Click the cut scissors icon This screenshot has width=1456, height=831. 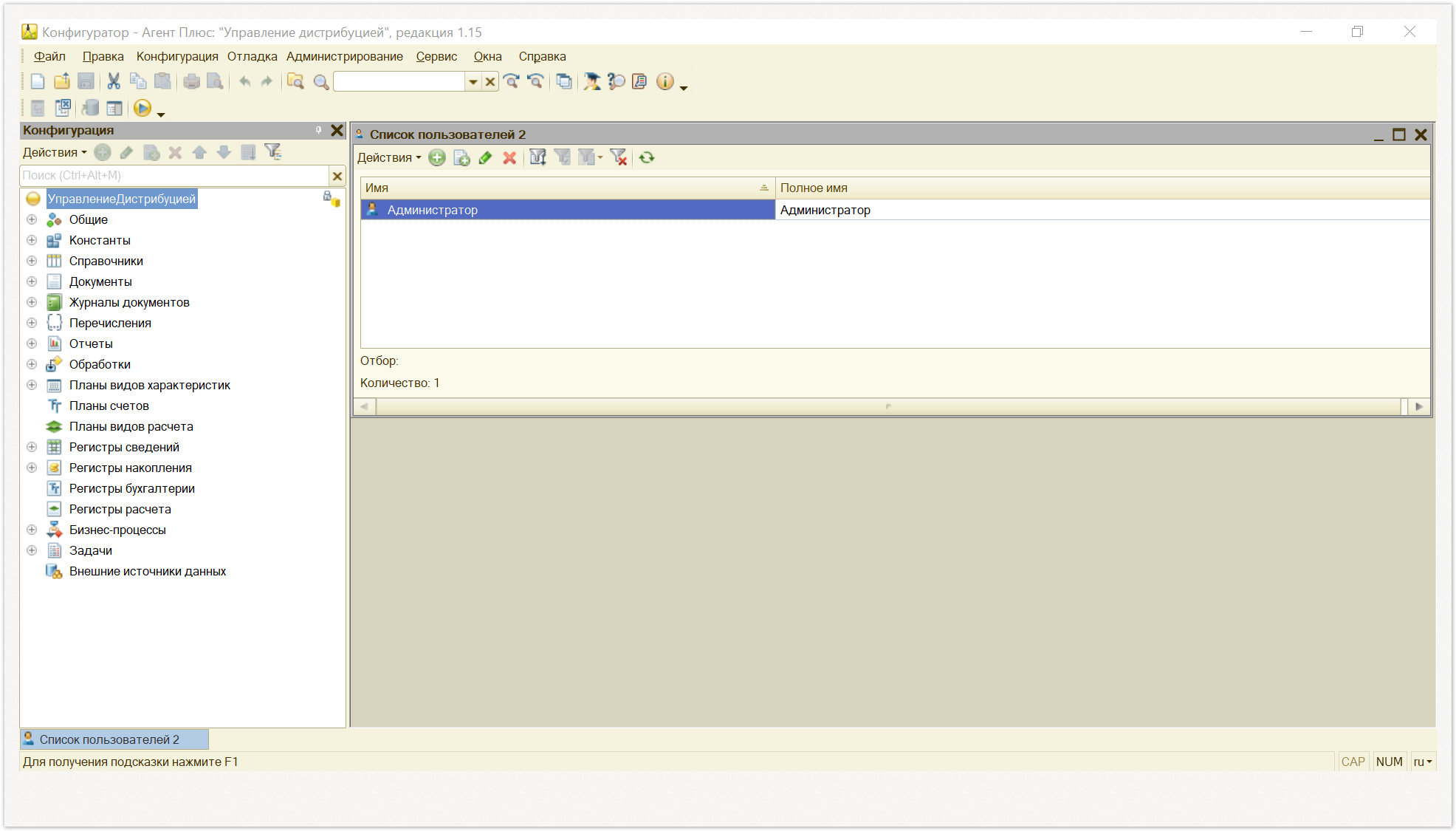click(113, 81)
